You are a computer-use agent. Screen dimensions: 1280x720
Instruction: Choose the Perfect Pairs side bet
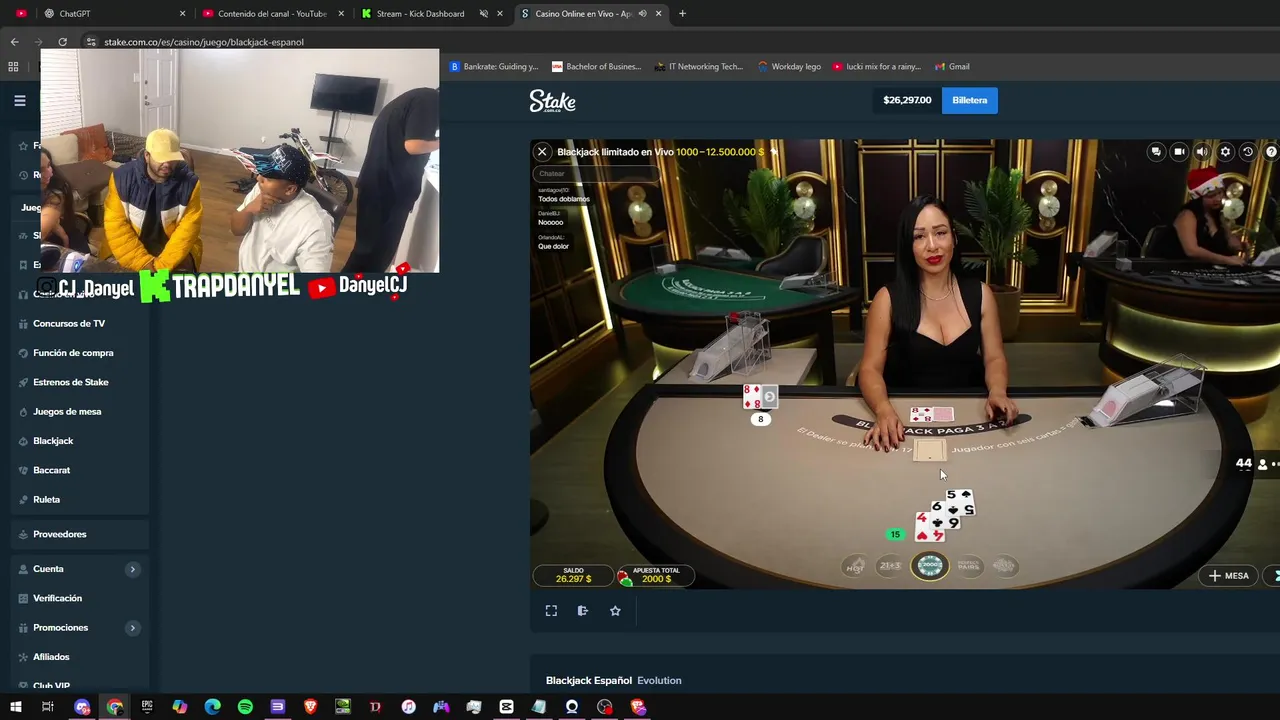[968, 566]
